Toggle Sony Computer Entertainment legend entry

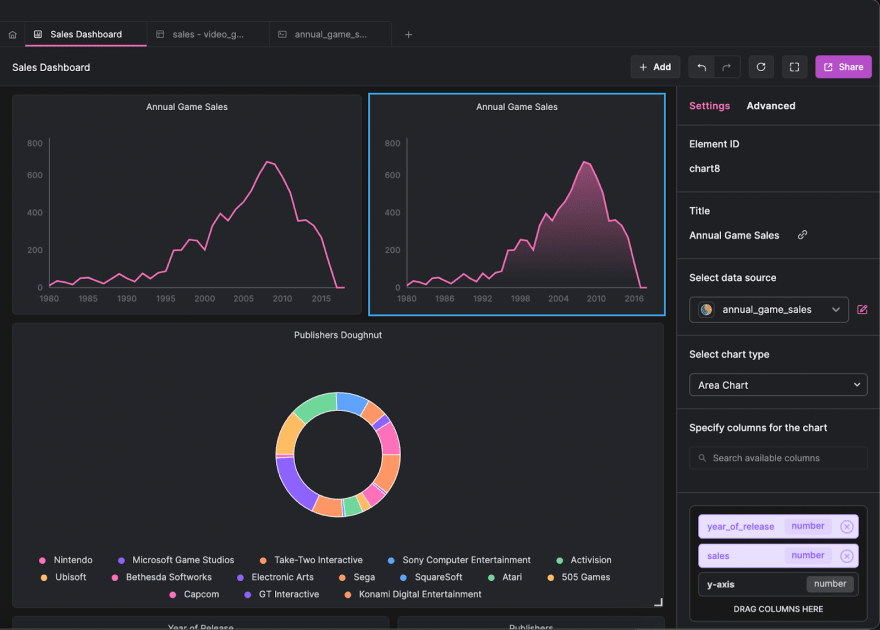459,560
